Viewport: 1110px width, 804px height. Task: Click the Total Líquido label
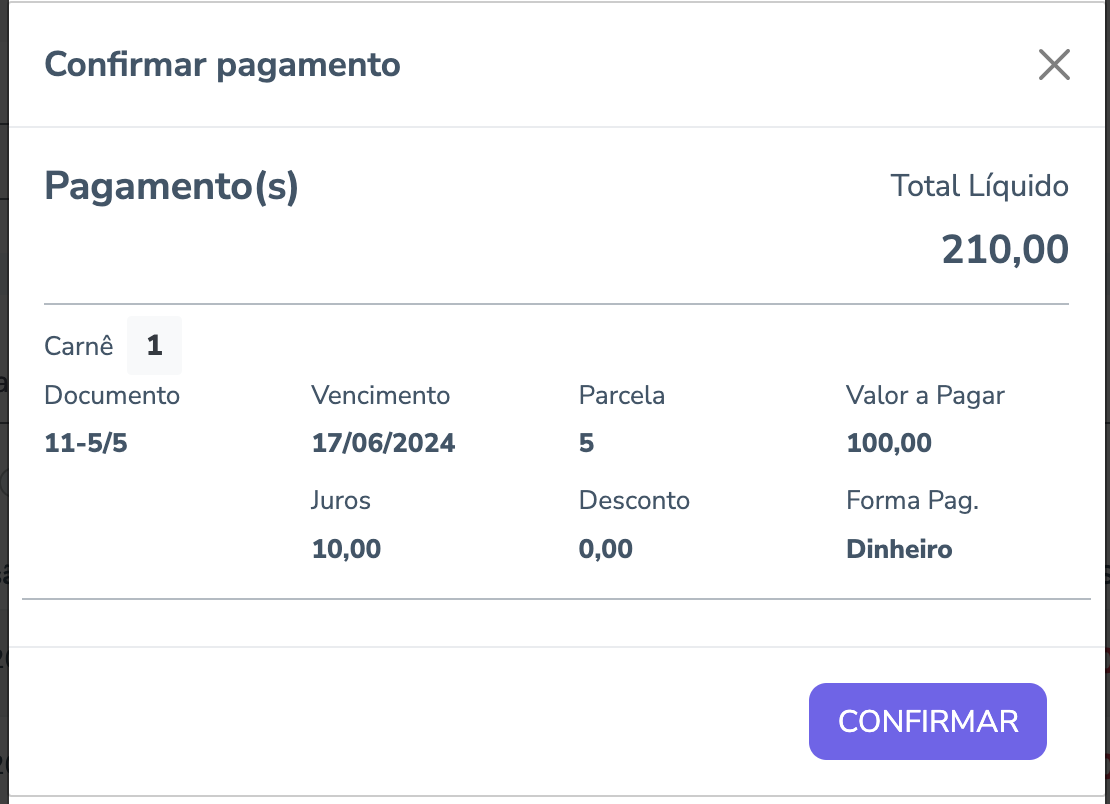(979, 186)
